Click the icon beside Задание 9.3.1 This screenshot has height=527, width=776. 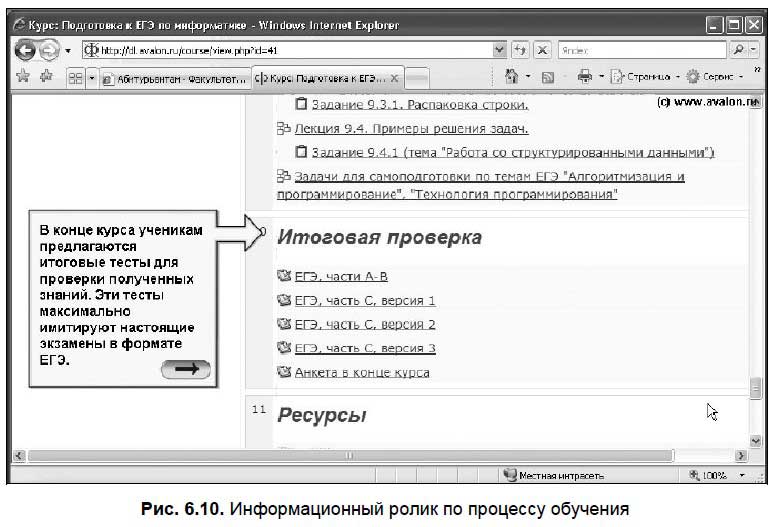point(301,104)
